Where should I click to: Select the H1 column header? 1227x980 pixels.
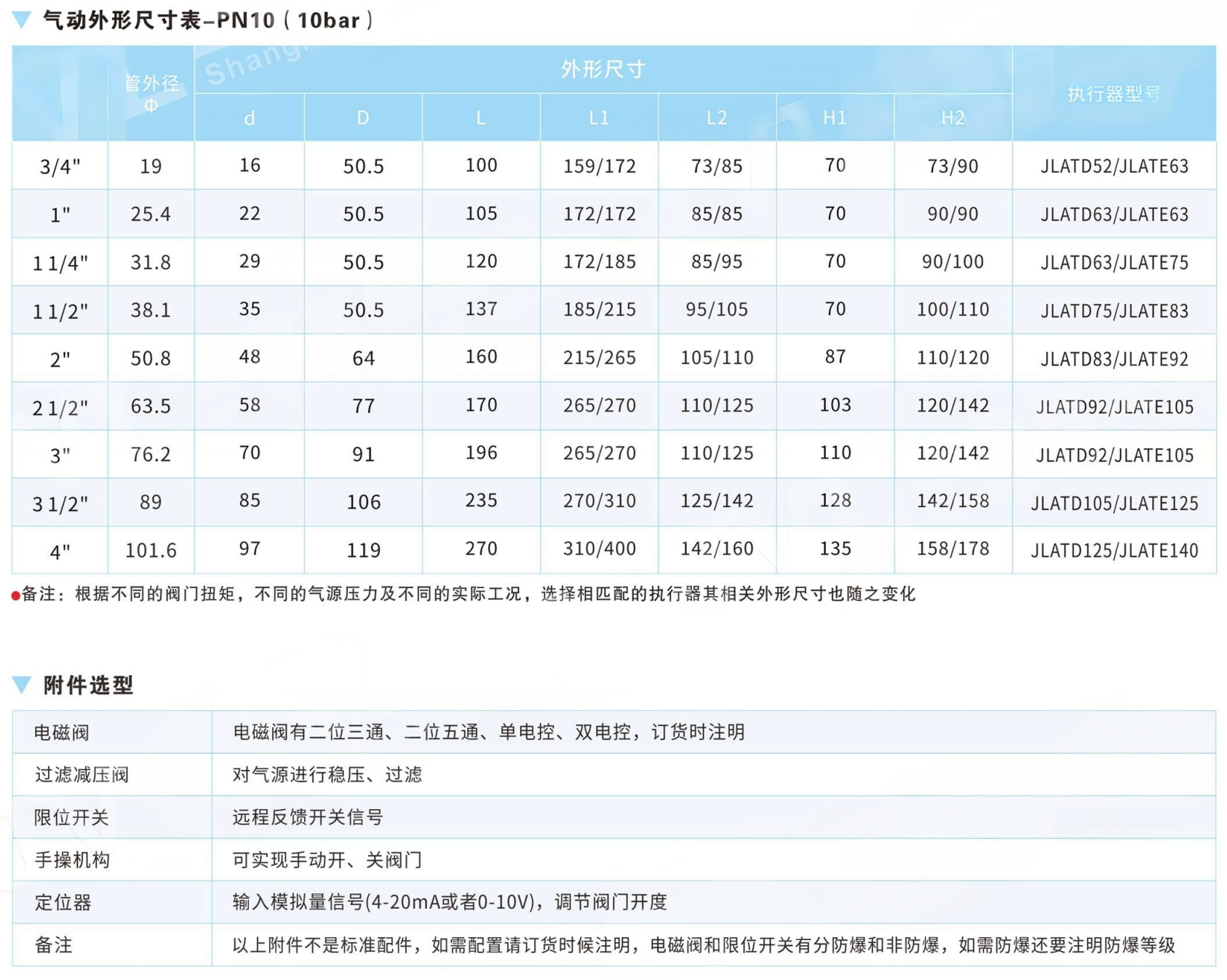pos(834,117)
